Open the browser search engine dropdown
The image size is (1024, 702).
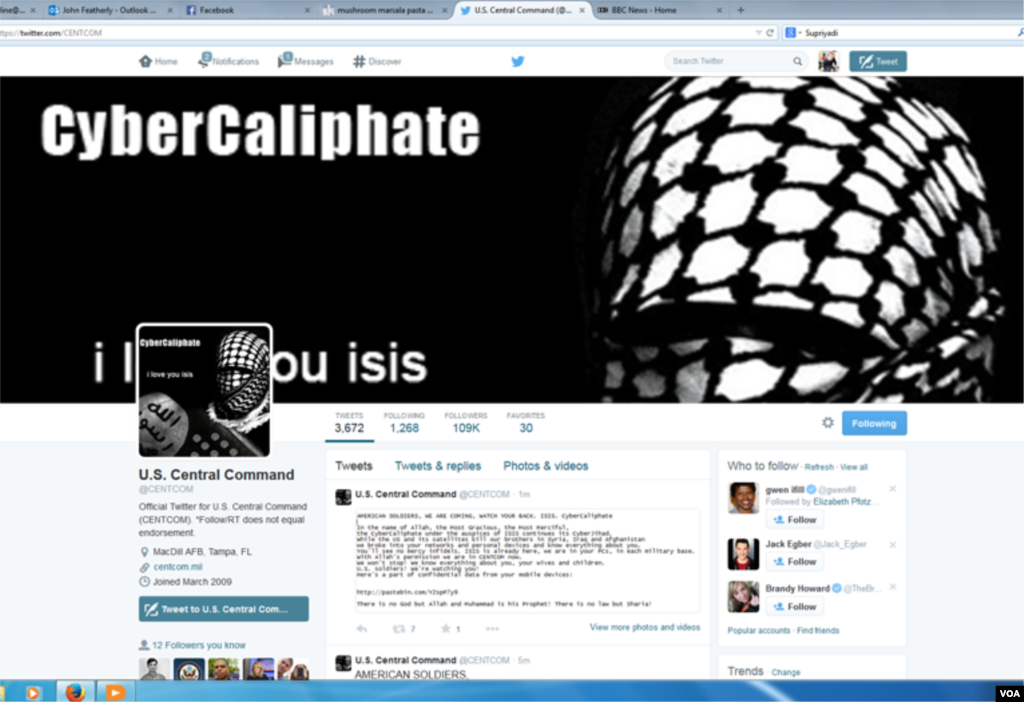point(793,31)
